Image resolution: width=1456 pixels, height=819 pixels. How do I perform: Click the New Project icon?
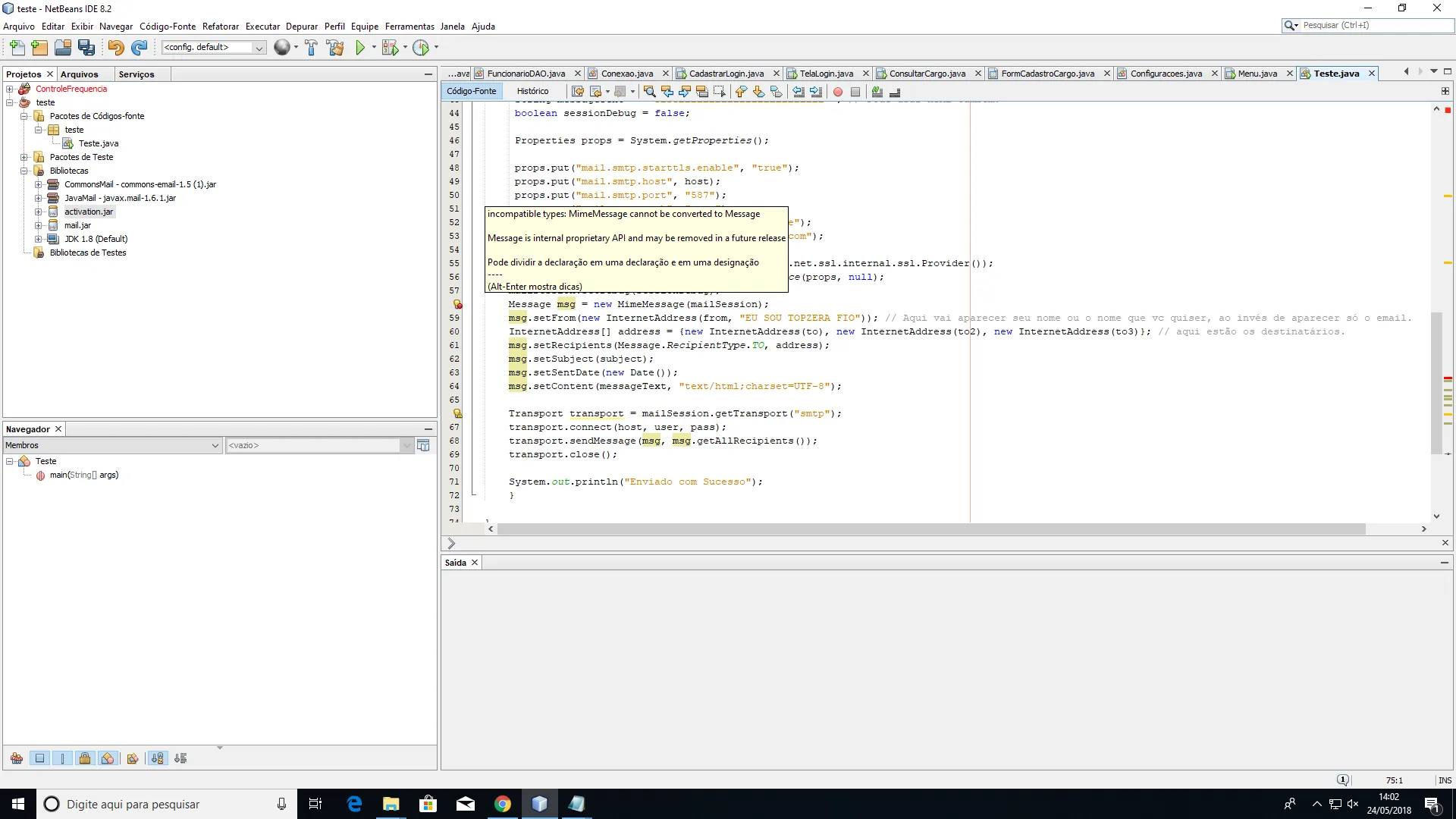click(39, 48)
